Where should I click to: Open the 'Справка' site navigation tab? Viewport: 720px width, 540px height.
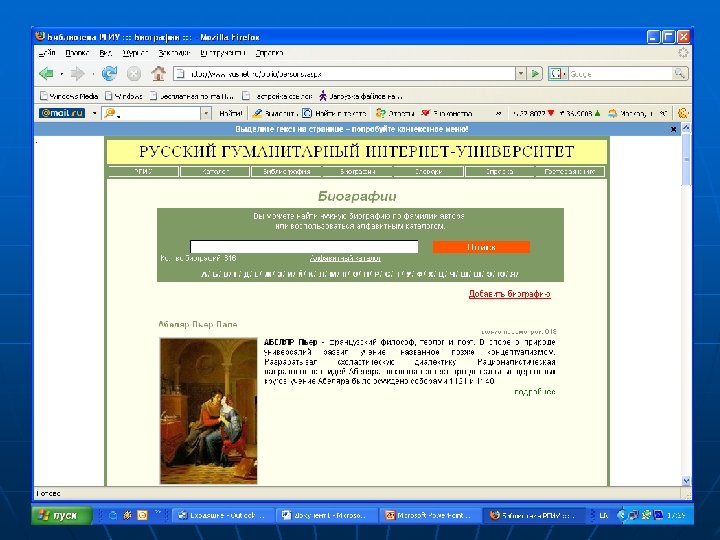point(500,172)
